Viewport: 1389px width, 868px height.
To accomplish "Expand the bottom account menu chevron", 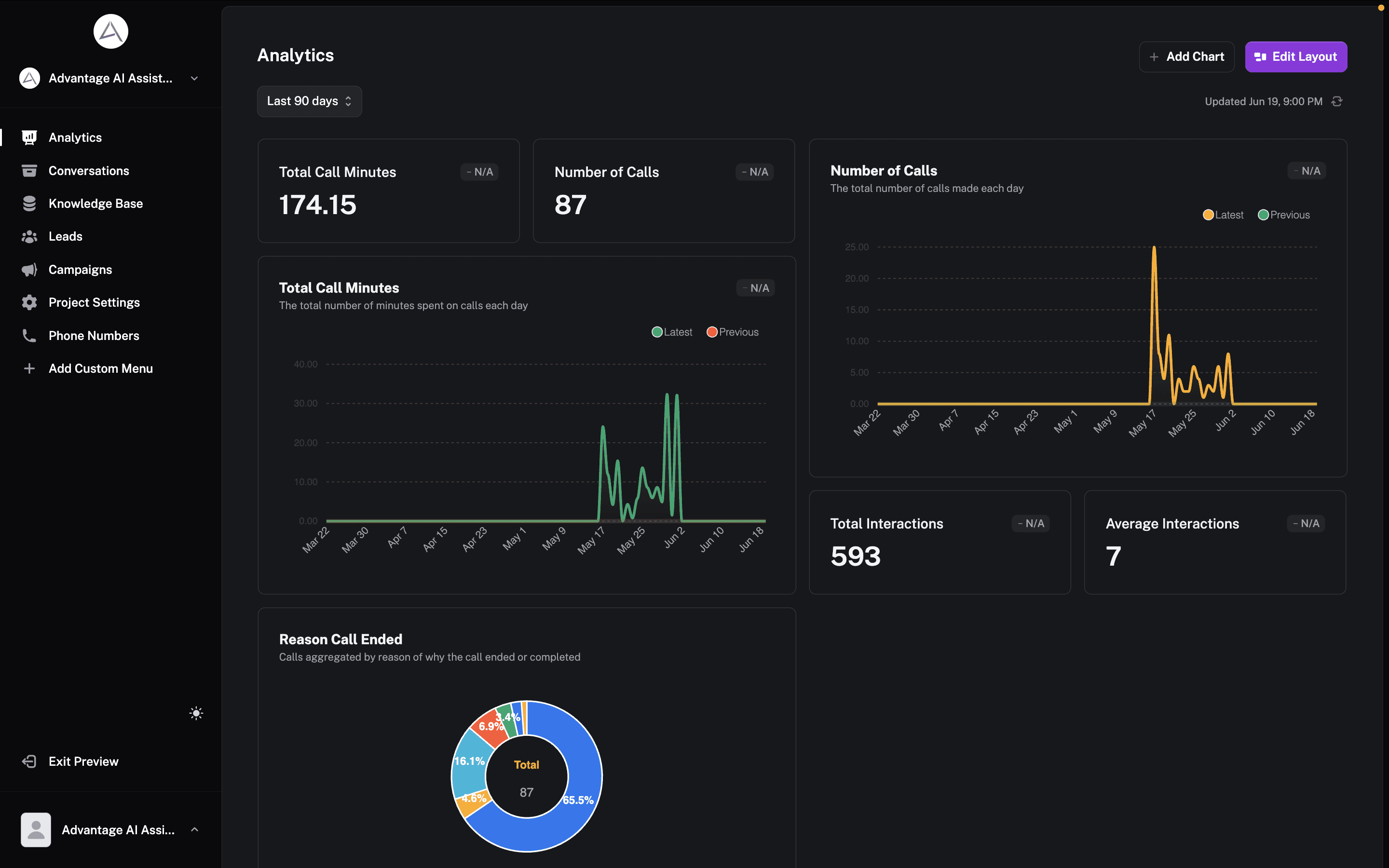I will pos(194,829).
